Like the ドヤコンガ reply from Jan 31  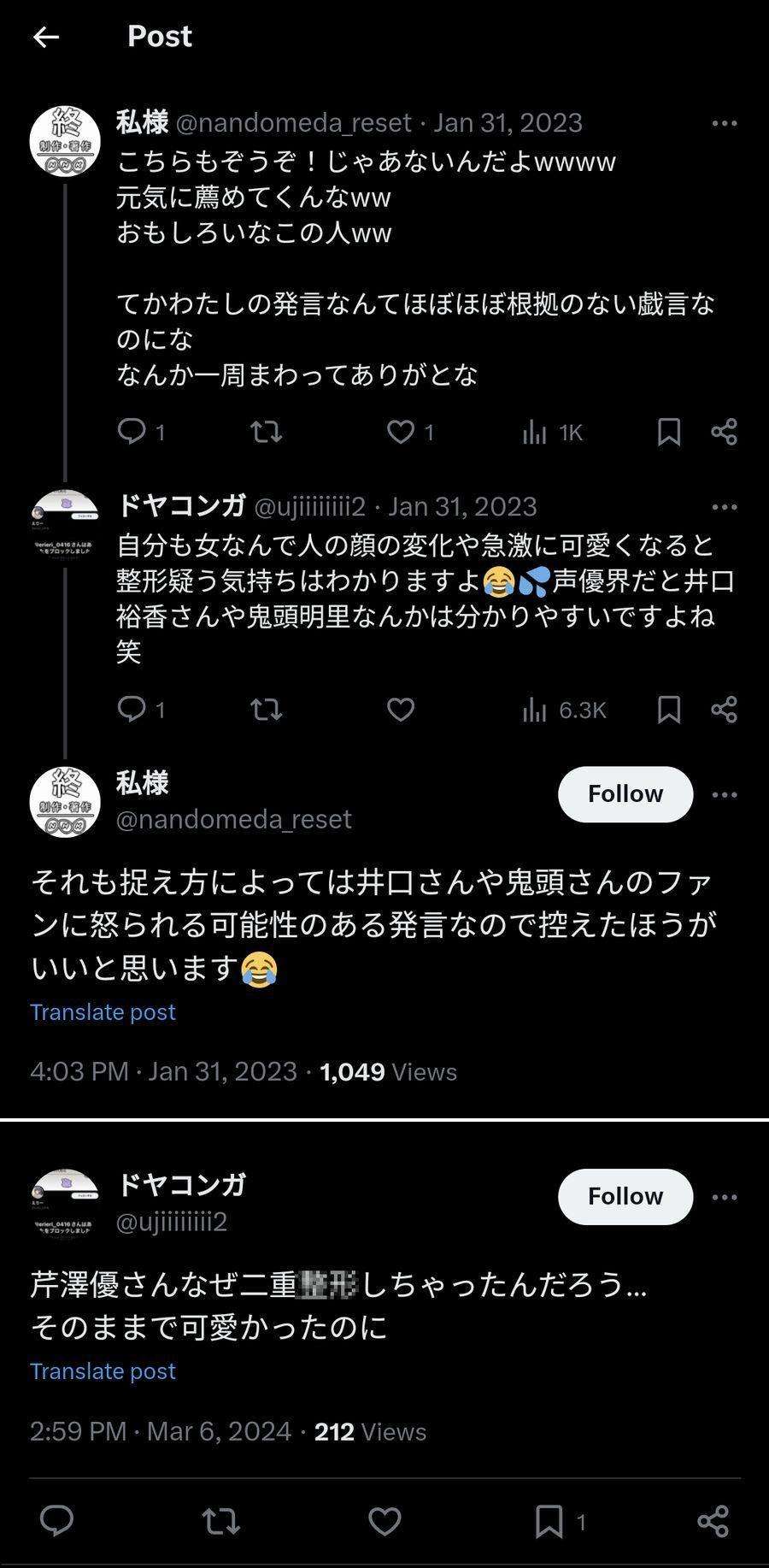click(401, 710)
